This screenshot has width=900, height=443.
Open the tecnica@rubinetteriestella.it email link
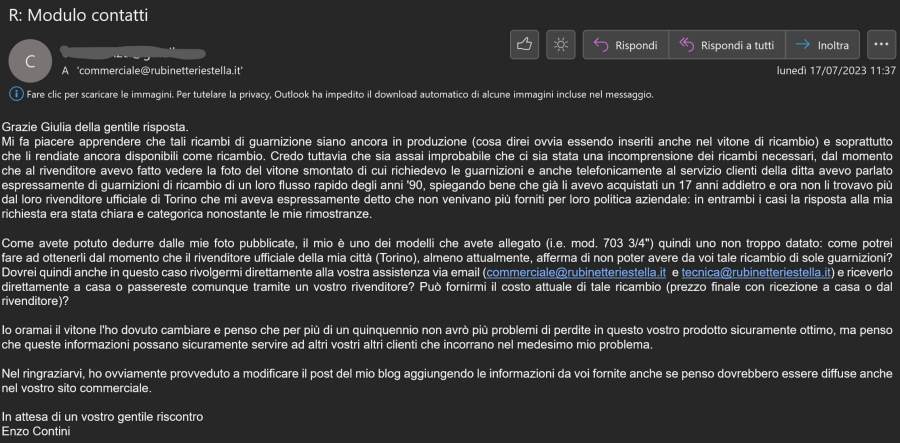[738, 272]
